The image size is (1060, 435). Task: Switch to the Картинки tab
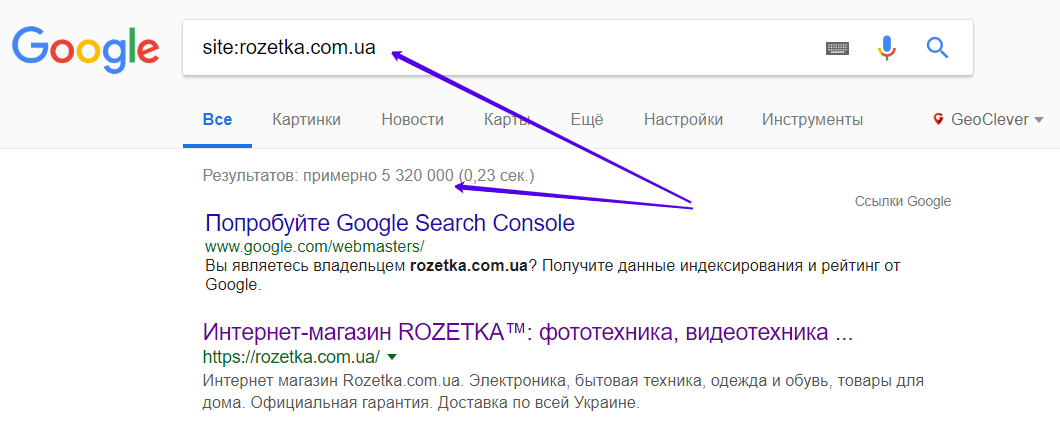[x=306, y=120]
